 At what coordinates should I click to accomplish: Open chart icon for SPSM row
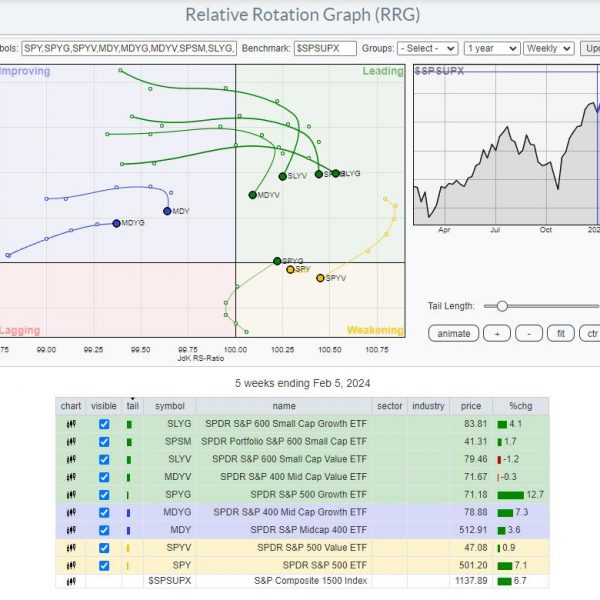click(x=71, y=442)
